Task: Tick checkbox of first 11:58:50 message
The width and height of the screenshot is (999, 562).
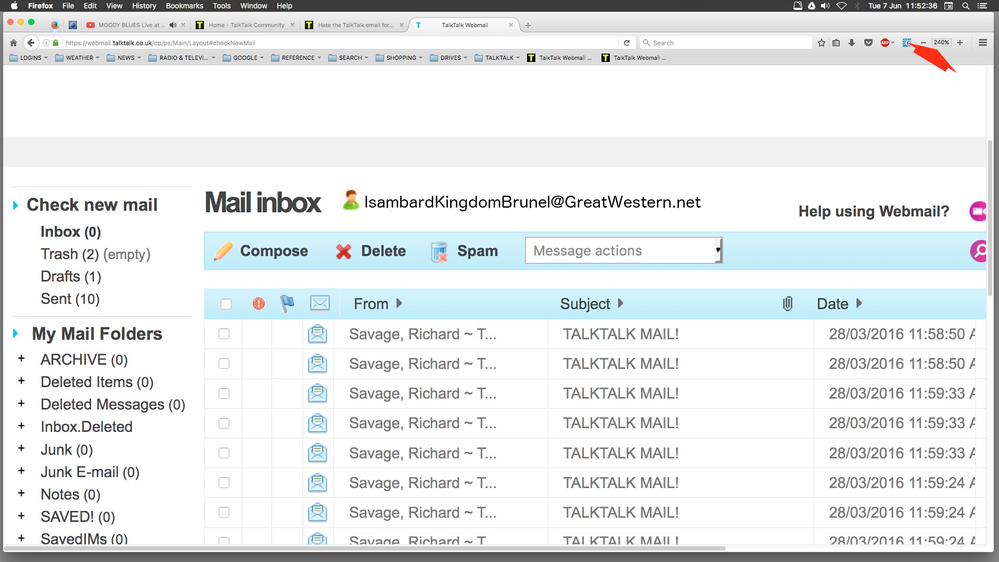Action: tap(224, 334)
